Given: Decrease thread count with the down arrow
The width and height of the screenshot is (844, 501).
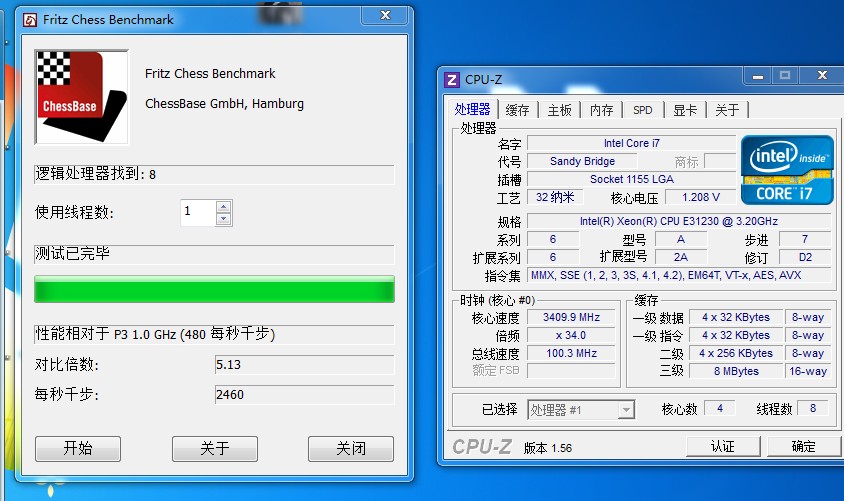Looking at the screenshot, I should coord(224,219).
